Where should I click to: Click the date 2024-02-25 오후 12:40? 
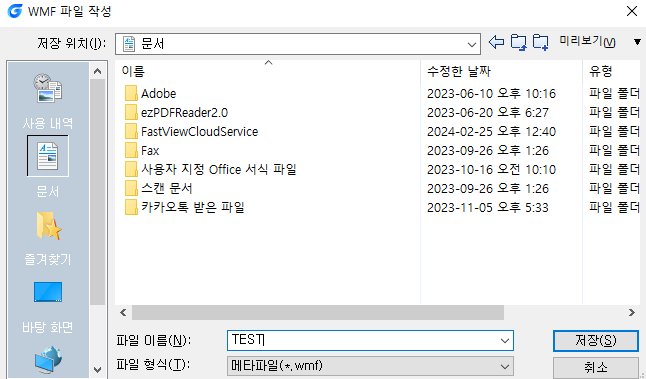492,131
